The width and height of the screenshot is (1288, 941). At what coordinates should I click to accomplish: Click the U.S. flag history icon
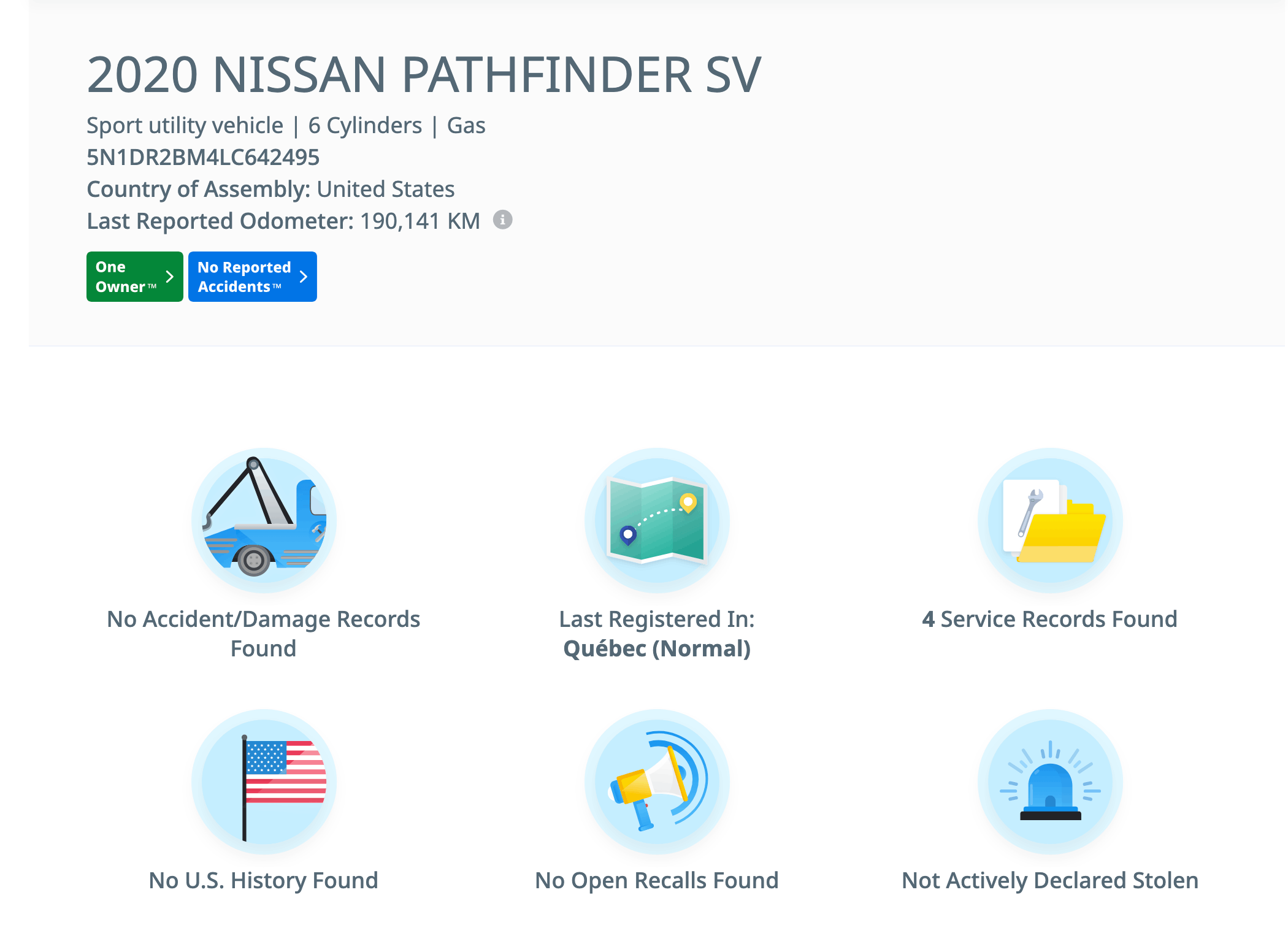pyautogui.click(x=264, y=782)
